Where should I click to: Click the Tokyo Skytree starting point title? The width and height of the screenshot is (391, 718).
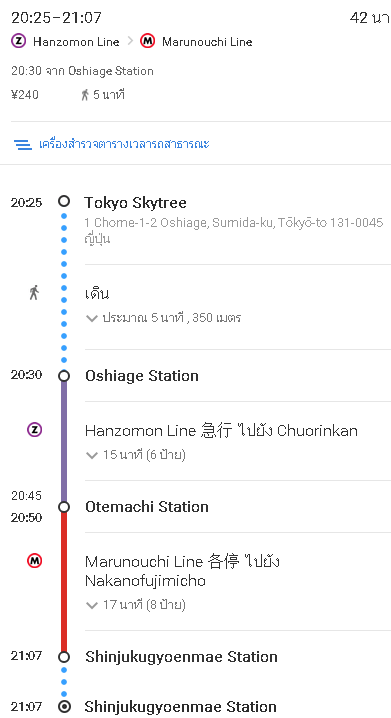[135, 203]
